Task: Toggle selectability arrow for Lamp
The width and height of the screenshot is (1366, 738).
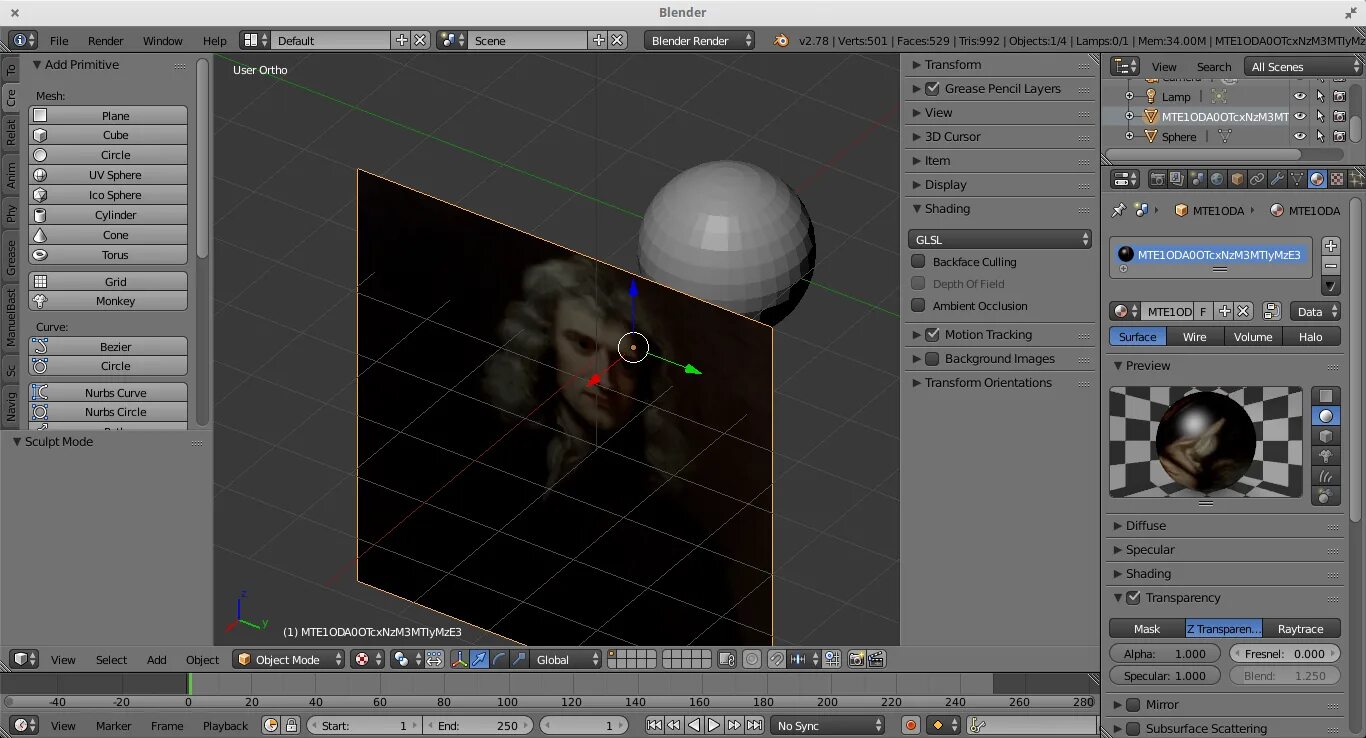Action: coord(1320,96)
